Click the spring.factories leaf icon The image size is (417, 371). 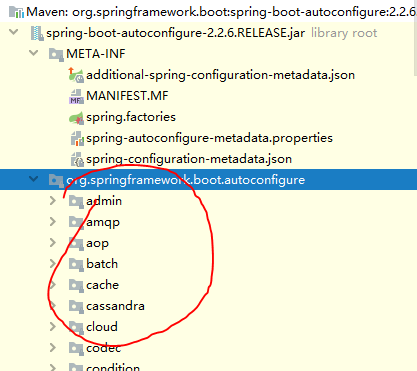pos(76,117)
